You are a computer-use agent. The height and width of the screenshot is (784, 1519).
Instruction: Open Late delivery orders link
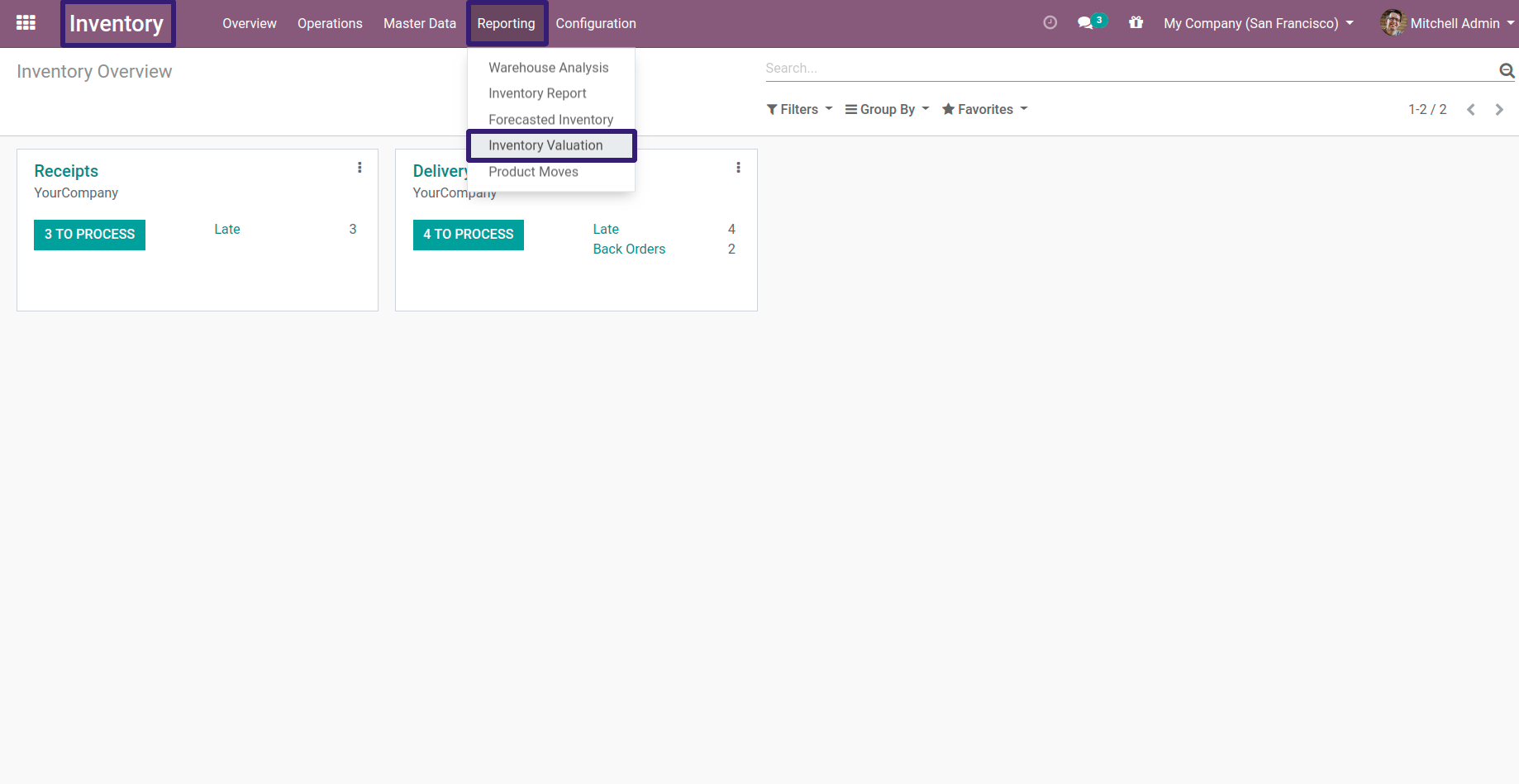606,229
